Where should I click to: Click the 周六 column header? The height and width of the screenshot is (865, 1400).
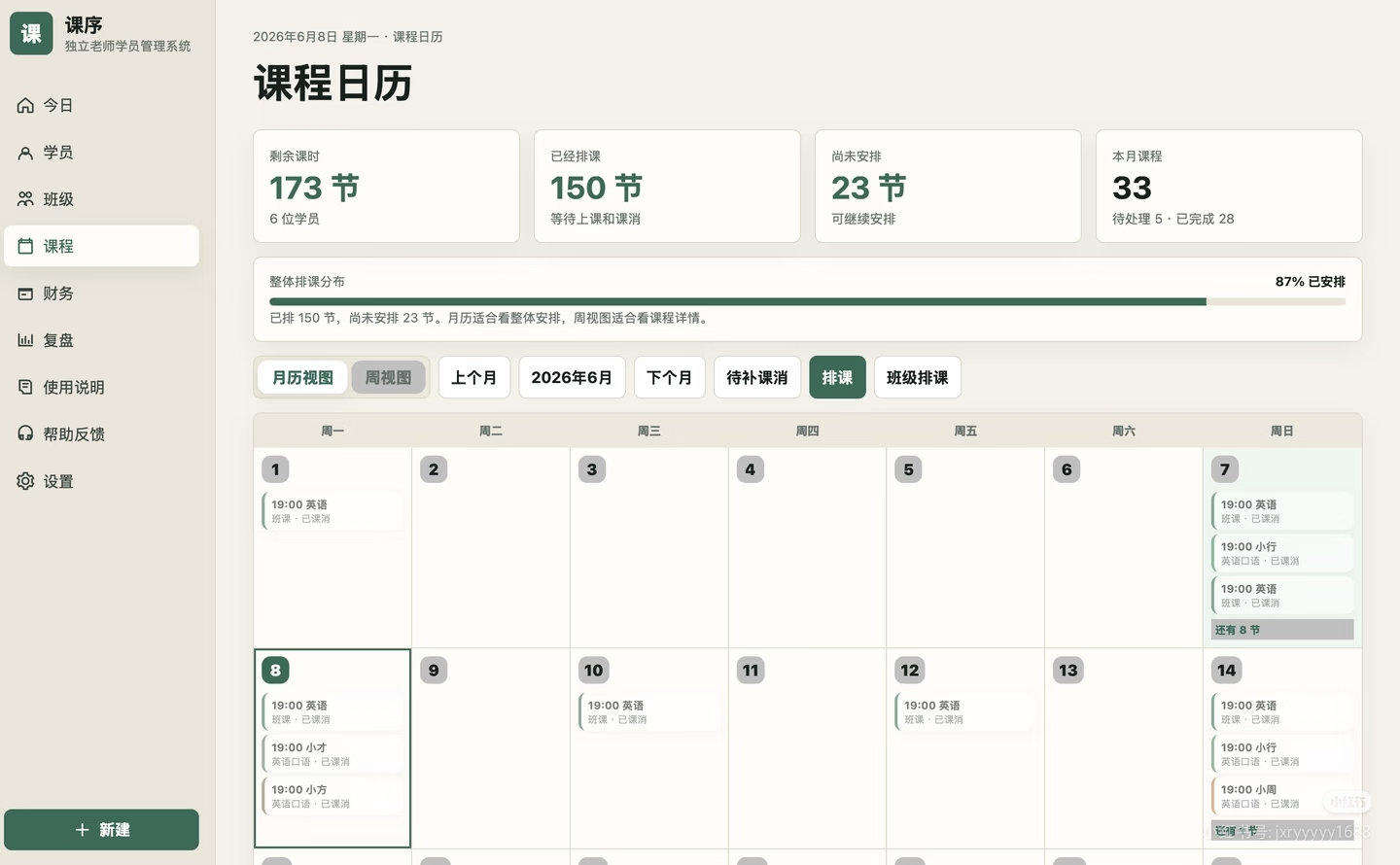(1124, 431)
